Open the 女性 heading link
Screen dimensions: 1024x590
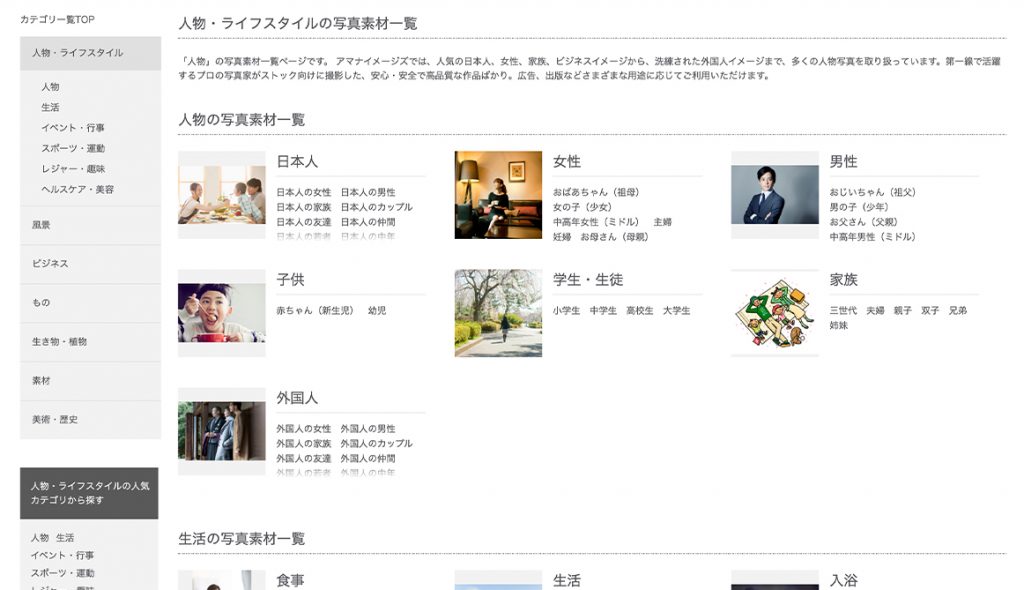(567, 161)
